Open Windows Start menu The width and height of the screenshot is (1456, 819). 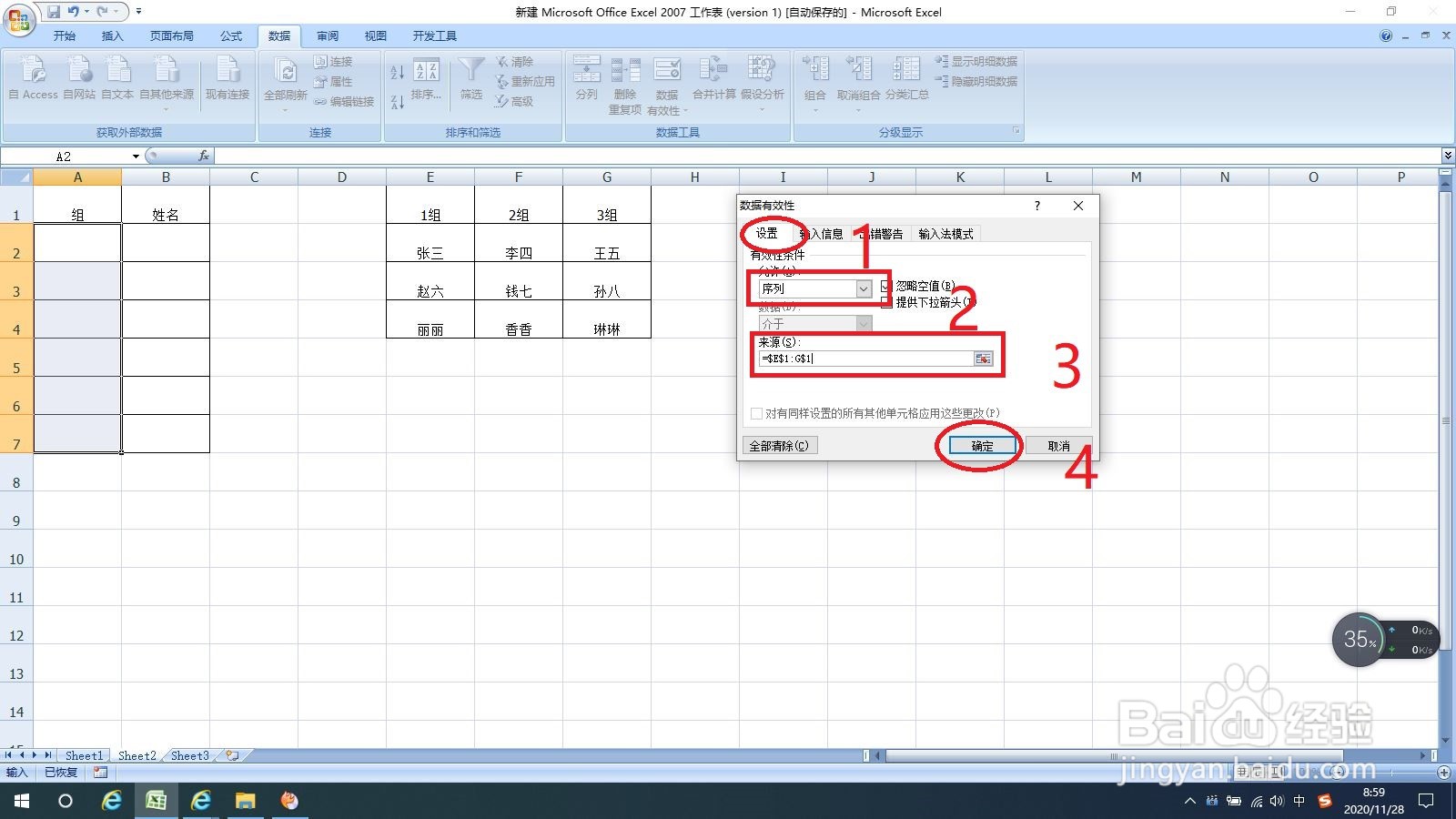tap(21, 801)
